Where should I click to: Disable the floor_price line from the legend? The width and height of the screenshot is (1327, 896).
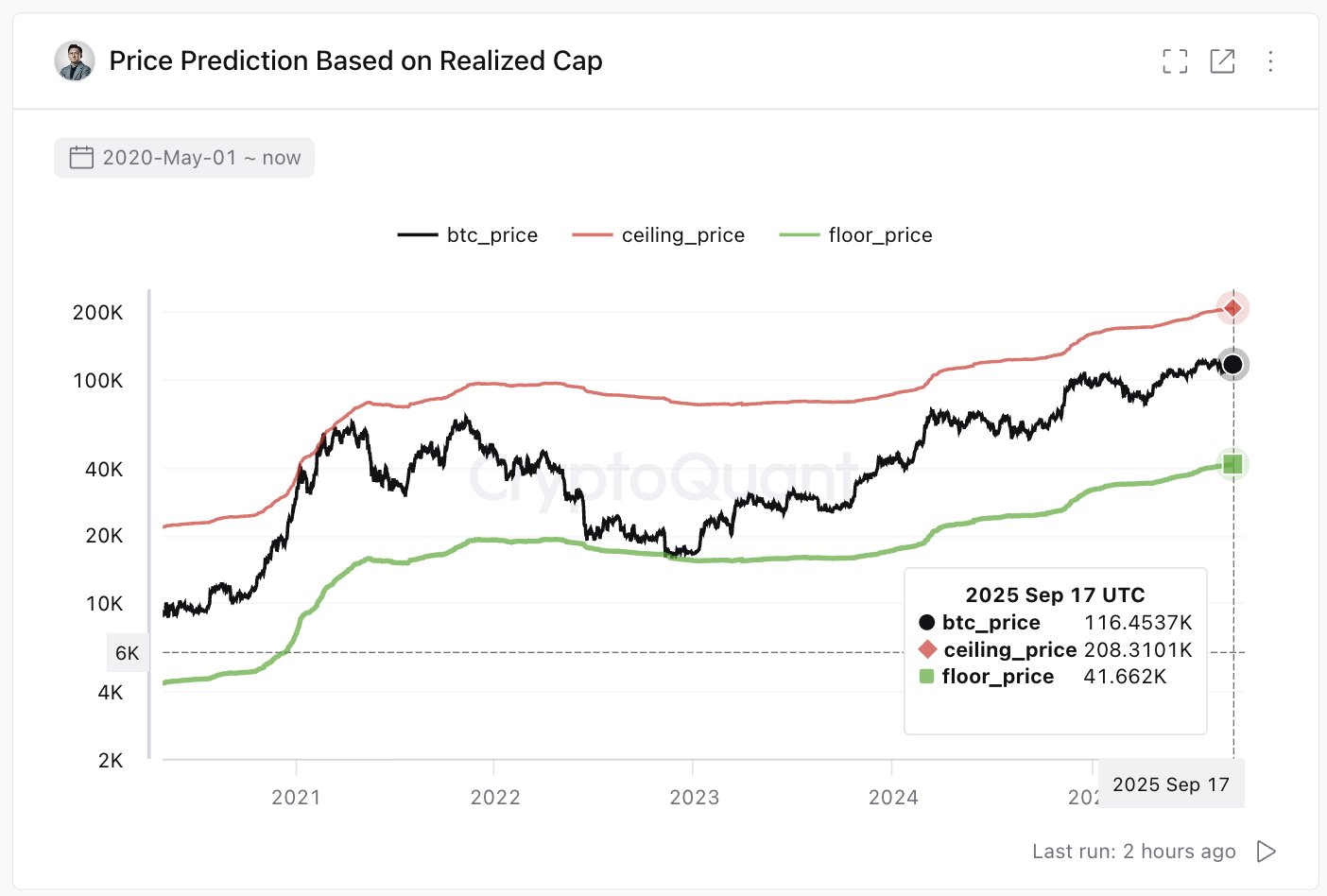click(x=879, y=234)
